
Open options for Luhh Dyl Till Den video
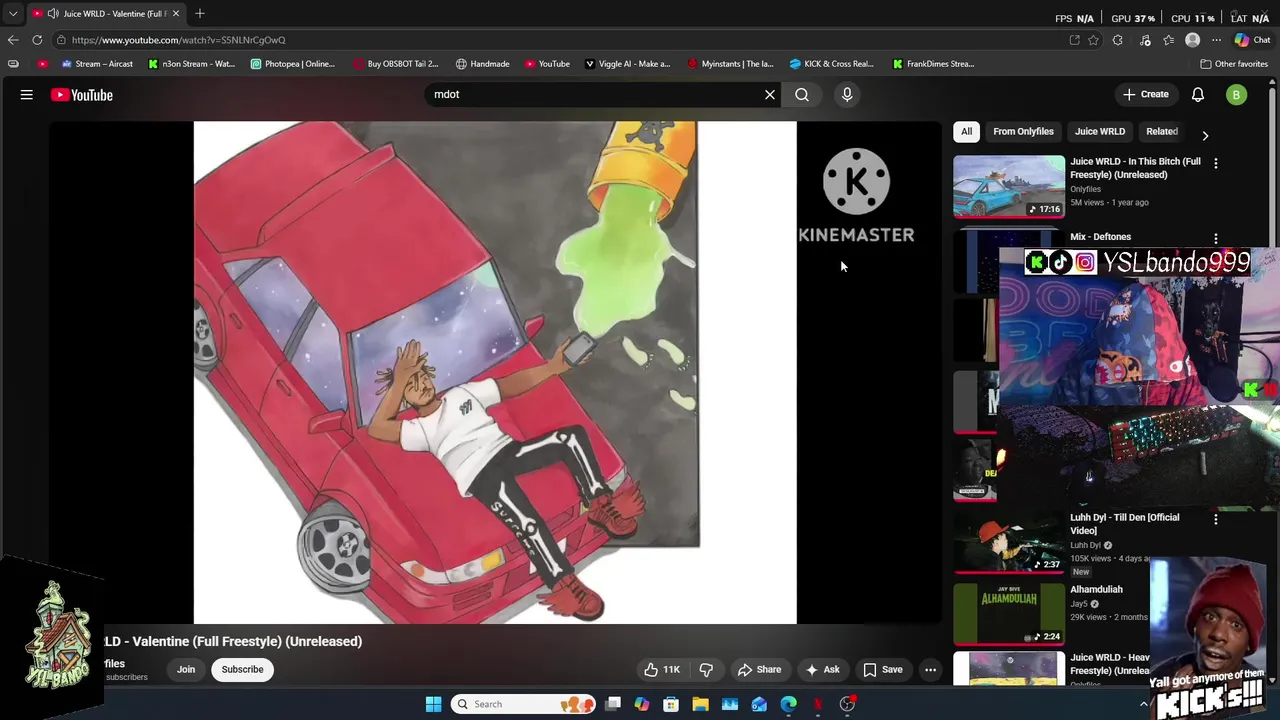point(1216,520)
